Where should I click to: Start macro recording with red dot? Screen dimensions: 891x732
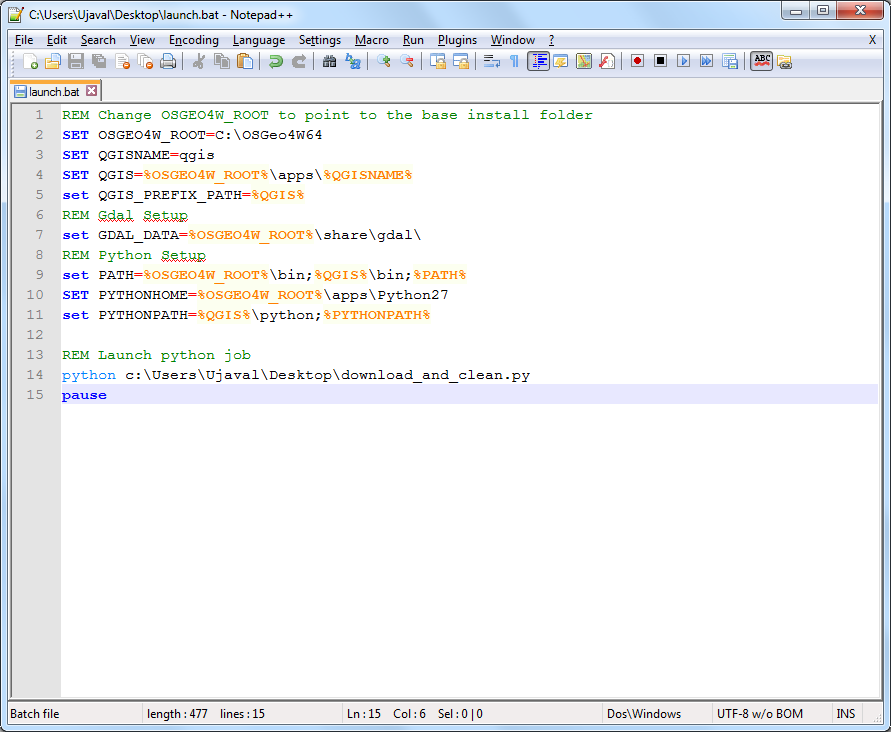pyautogui.click(x=637, y=61)
